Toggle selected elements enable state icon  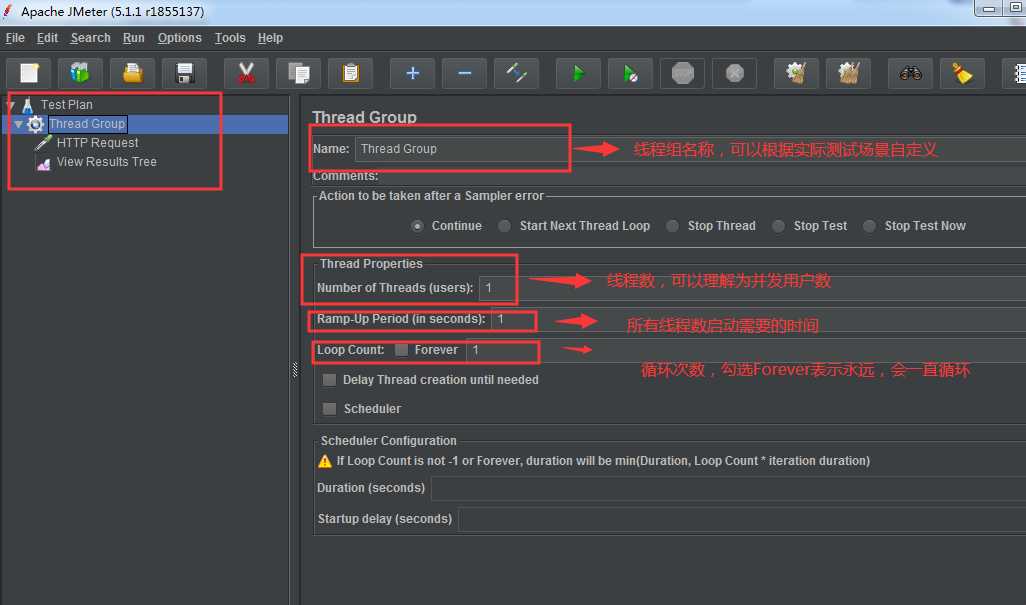pos(516,73)
